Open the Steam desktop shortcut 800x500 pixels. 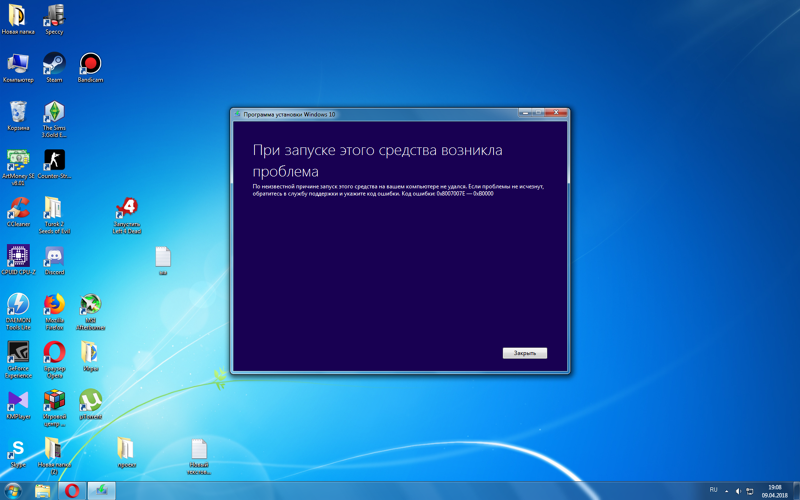(x=54, y=67)
